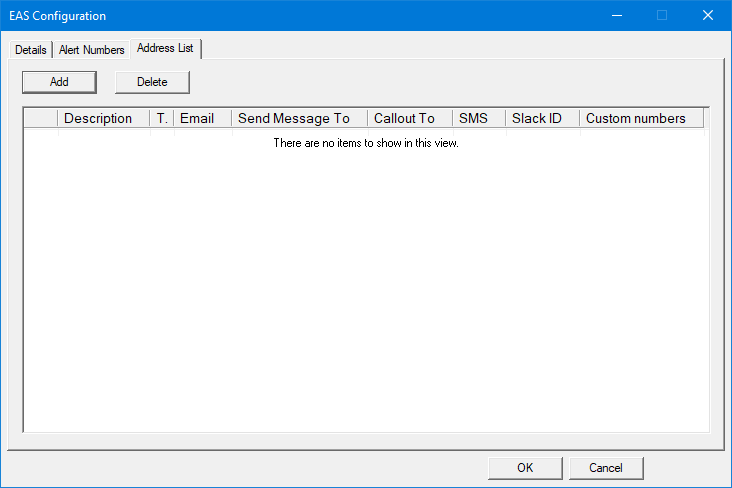Click the Add button

pos(59,82)
